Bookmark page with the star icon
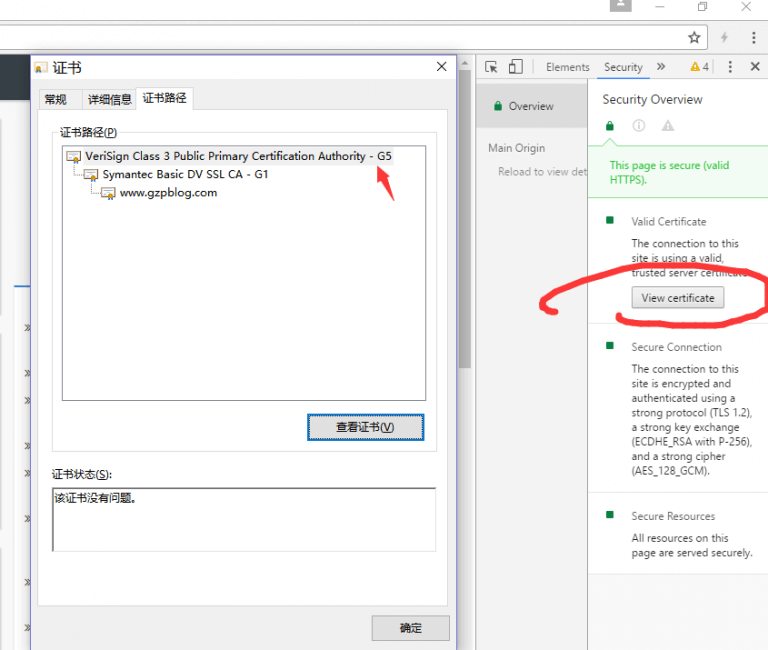 pos(694,38)
